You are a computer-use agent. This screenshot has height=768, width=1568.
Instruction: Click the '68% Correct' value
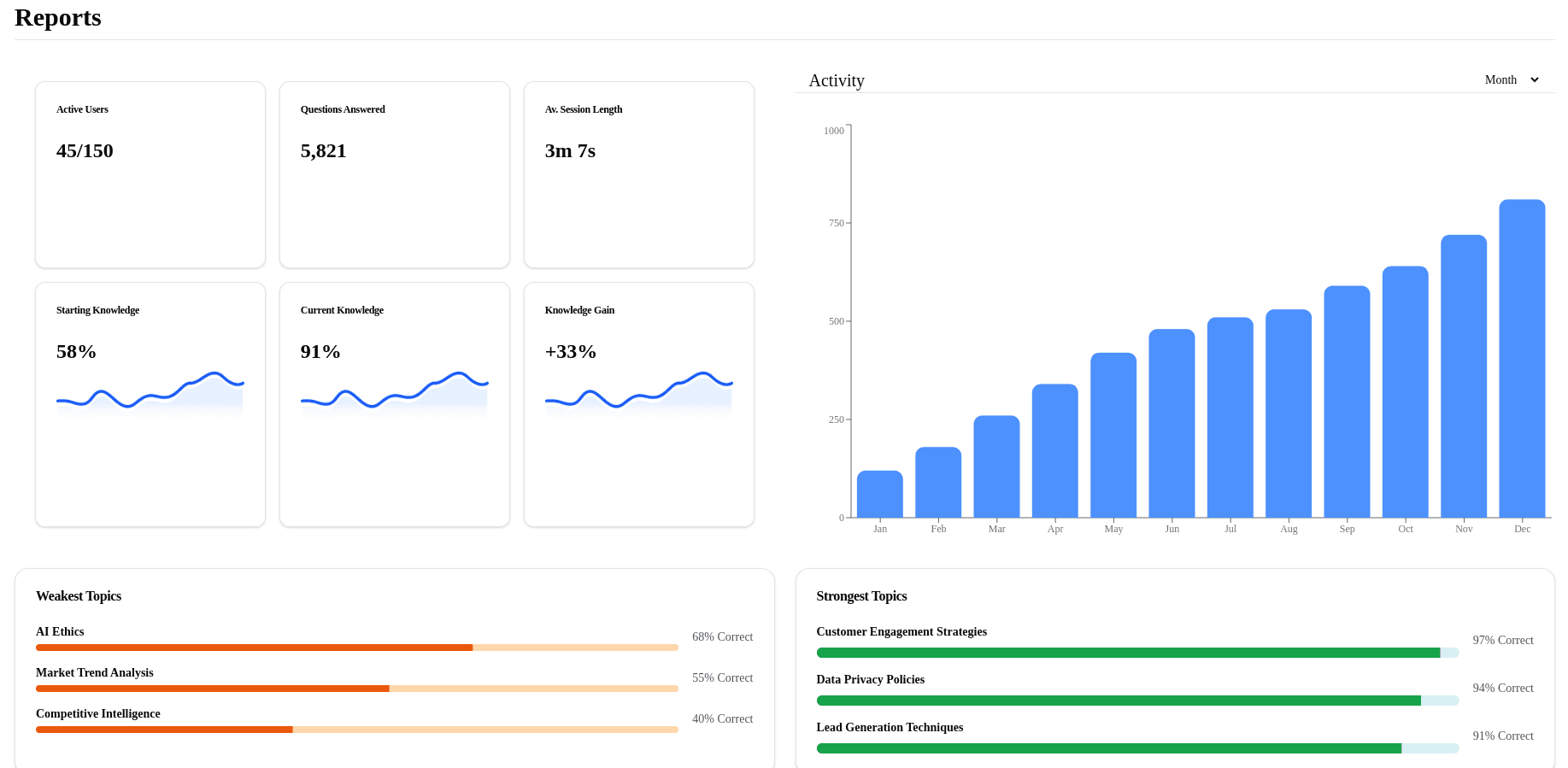coord(723,636)
